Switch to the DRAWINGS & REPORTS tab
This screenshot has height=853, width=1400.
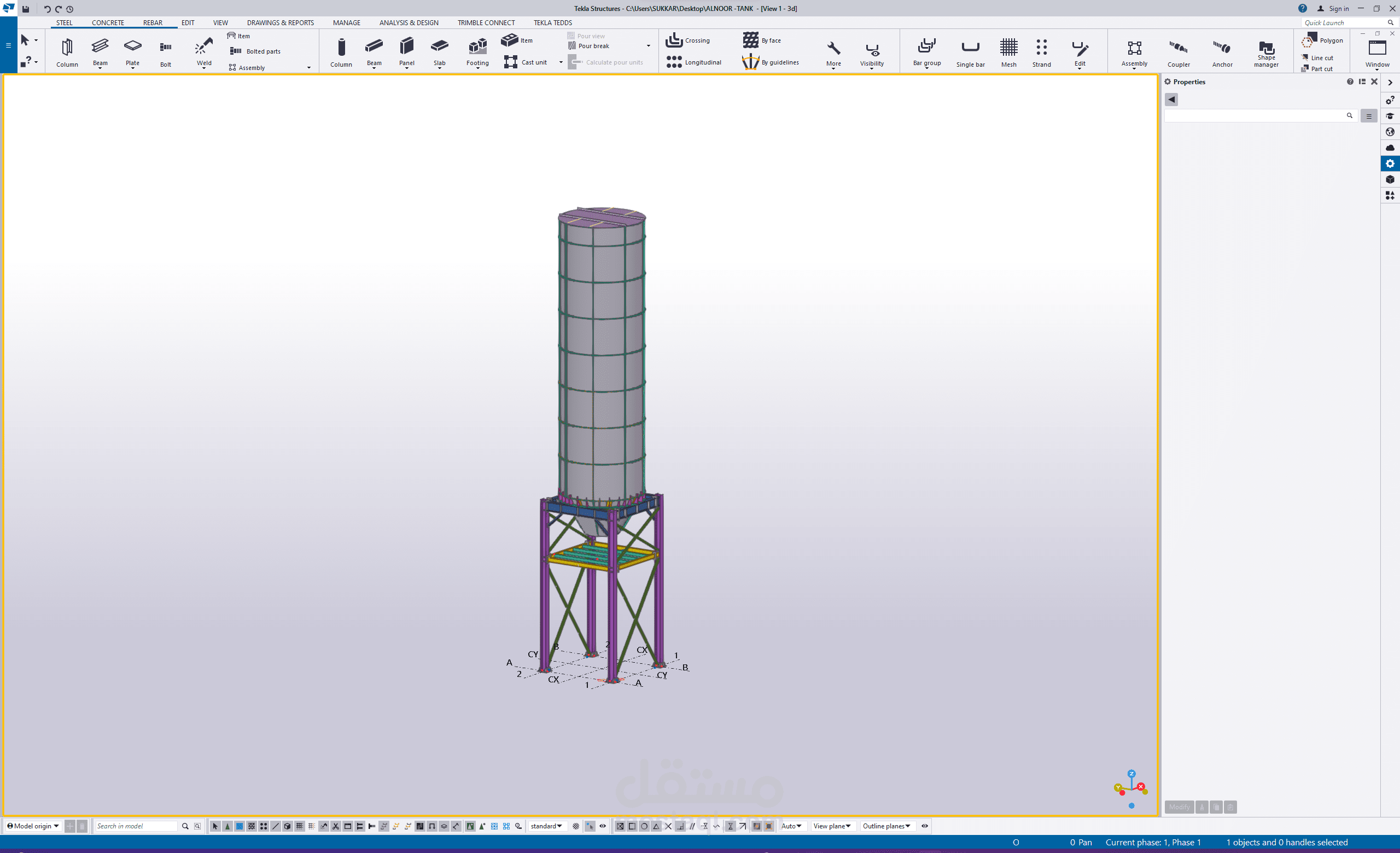(x=280, y=23)
